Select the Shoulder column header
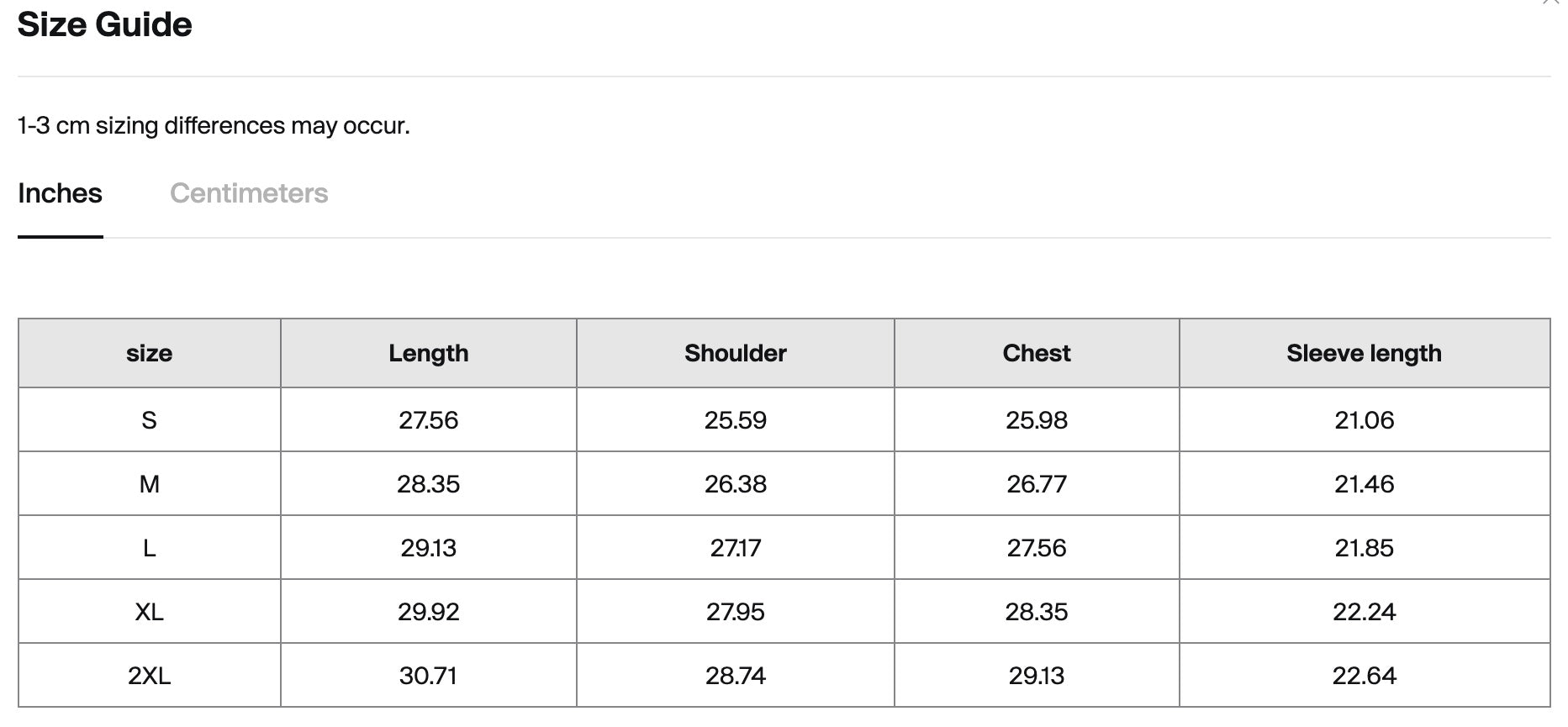The image size is (1568, 727). coord(735,353)
